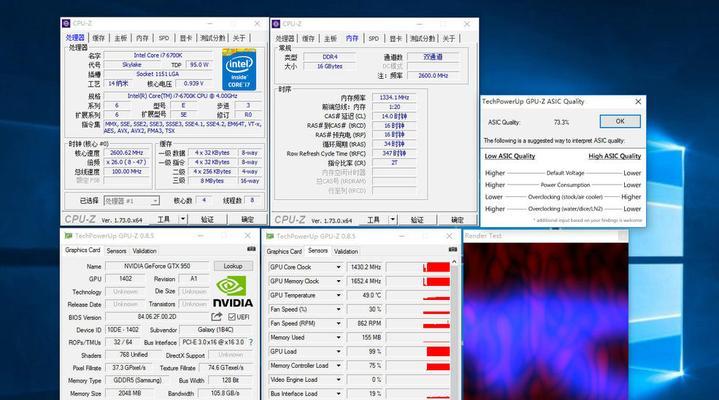Open the GPU Core Clock sensor dropdown
This screenshot has height=400, width=719.
(338, 267)
